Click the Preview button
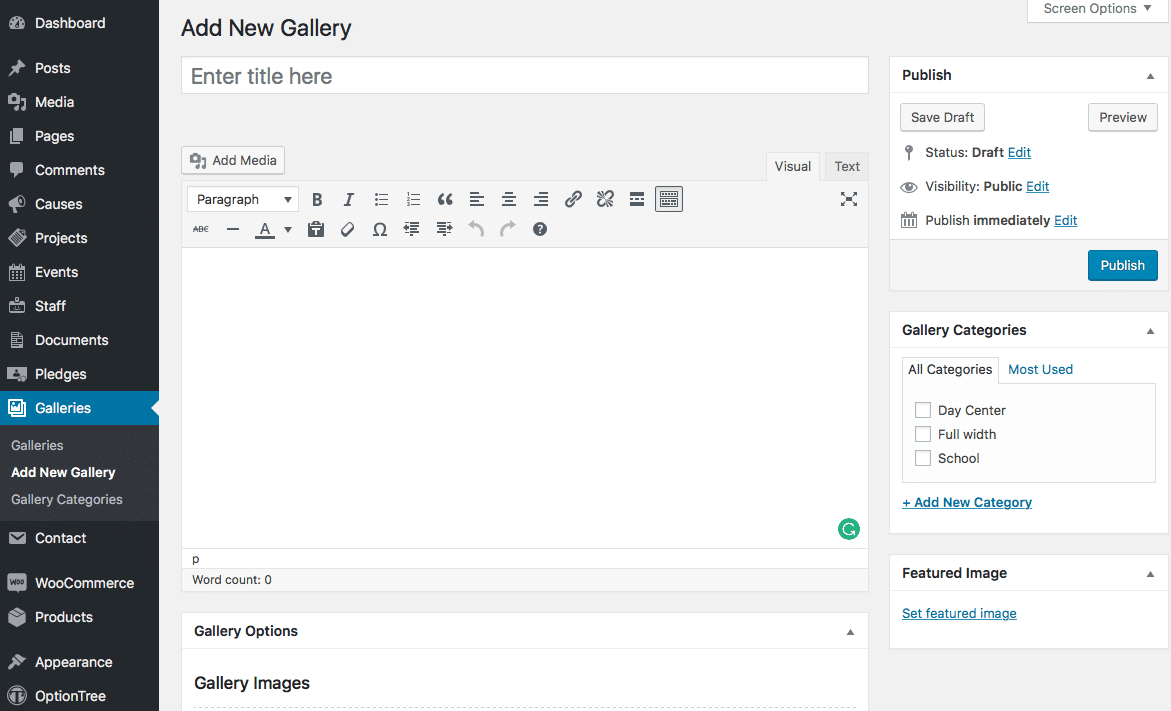The height and width of the screenshot is (711, 1171). click(x=1122, y=117)
